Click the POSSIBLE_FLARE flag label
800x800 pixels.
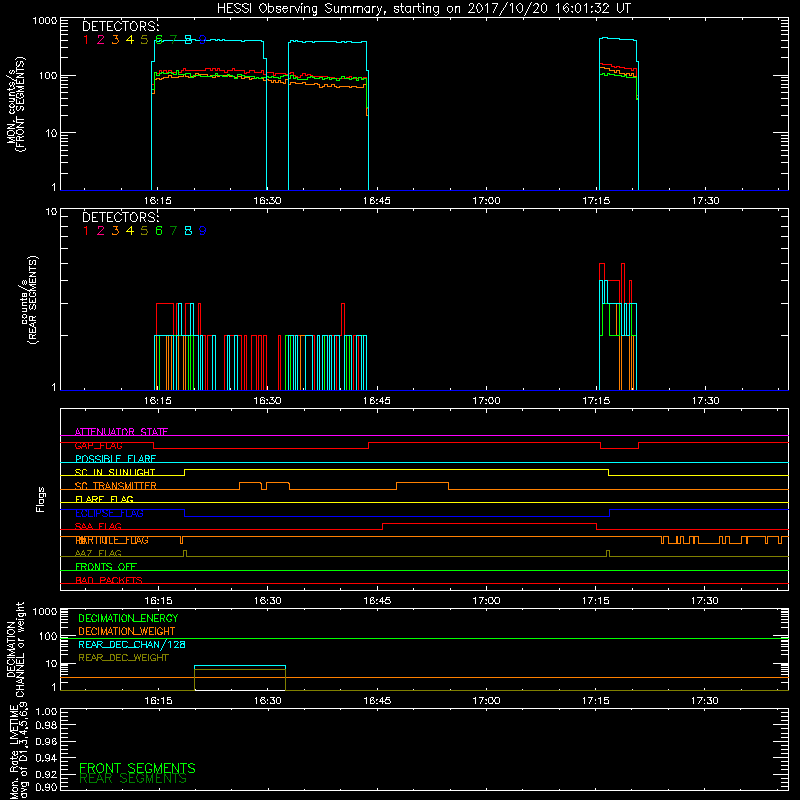115,459
